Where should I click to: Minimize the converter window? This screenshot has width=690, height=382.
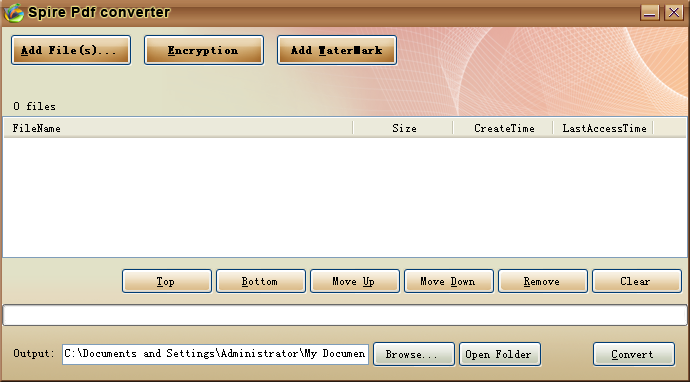[650, 12]
